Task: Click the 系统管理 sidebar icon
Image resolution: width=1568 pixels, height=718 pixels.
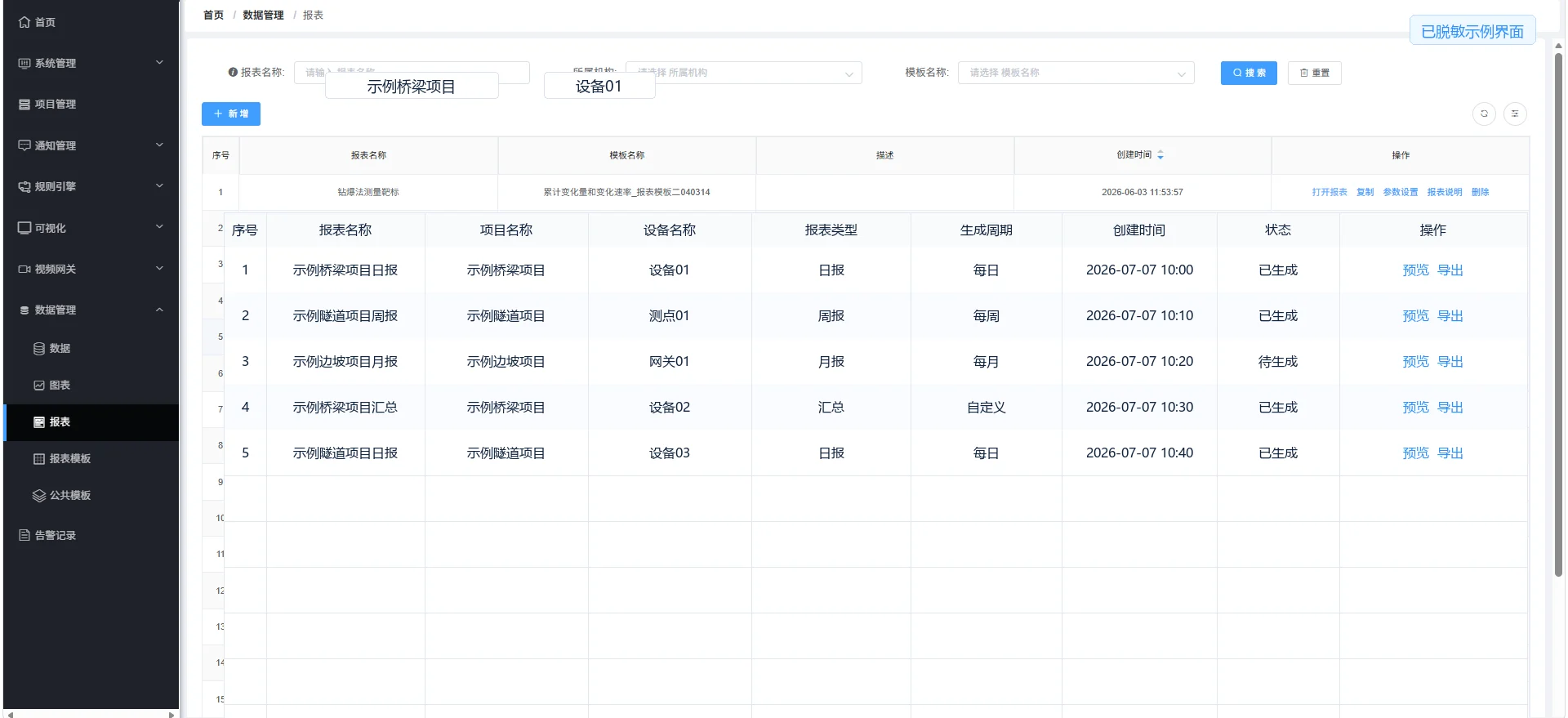Action: point(24,63)
